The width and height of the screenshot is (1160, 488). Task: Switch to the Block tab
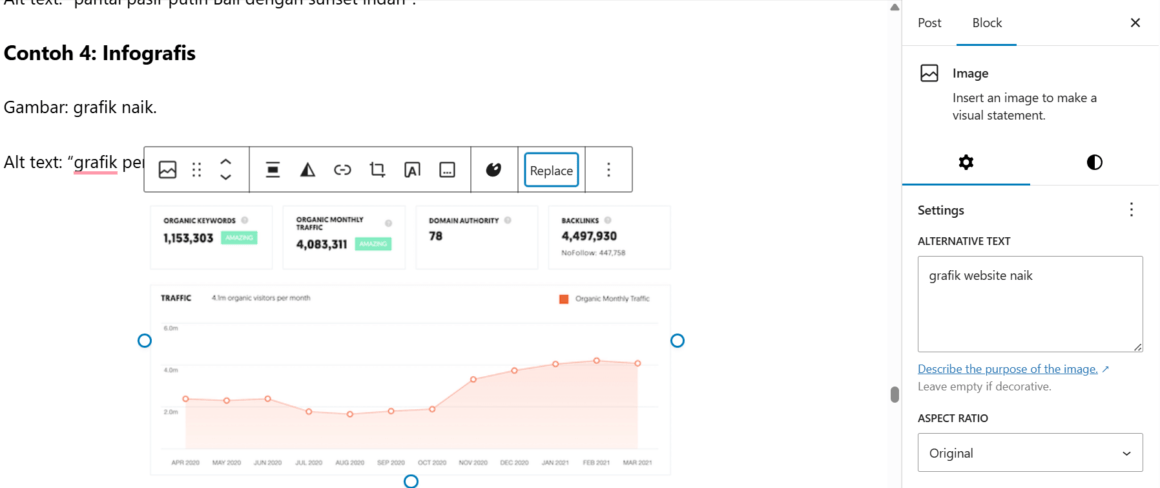point(986,23)
